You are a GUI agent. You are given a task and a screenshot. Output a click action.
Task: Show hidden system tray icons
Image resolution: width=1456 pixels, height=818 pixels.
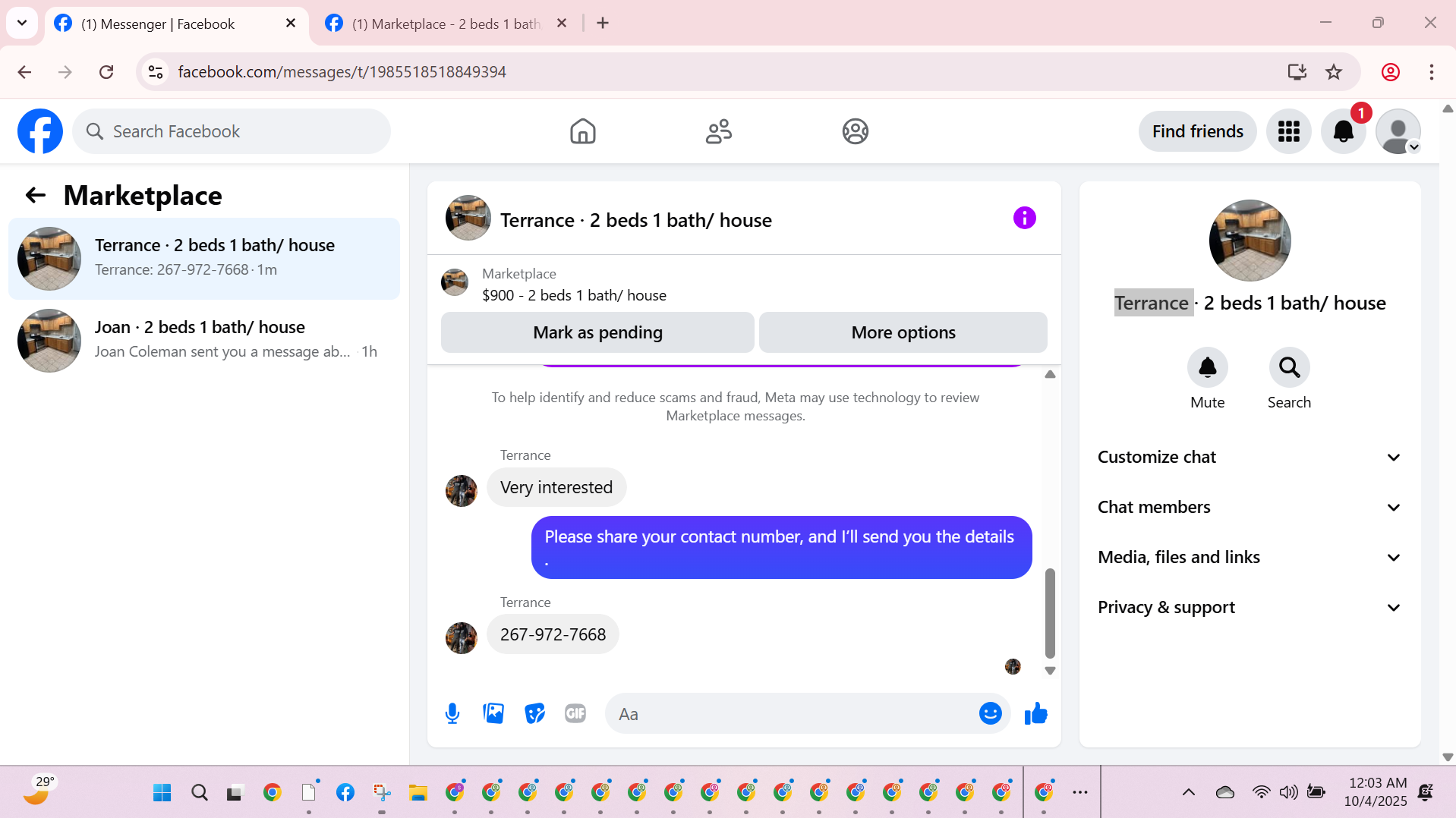click(1188, 793)
